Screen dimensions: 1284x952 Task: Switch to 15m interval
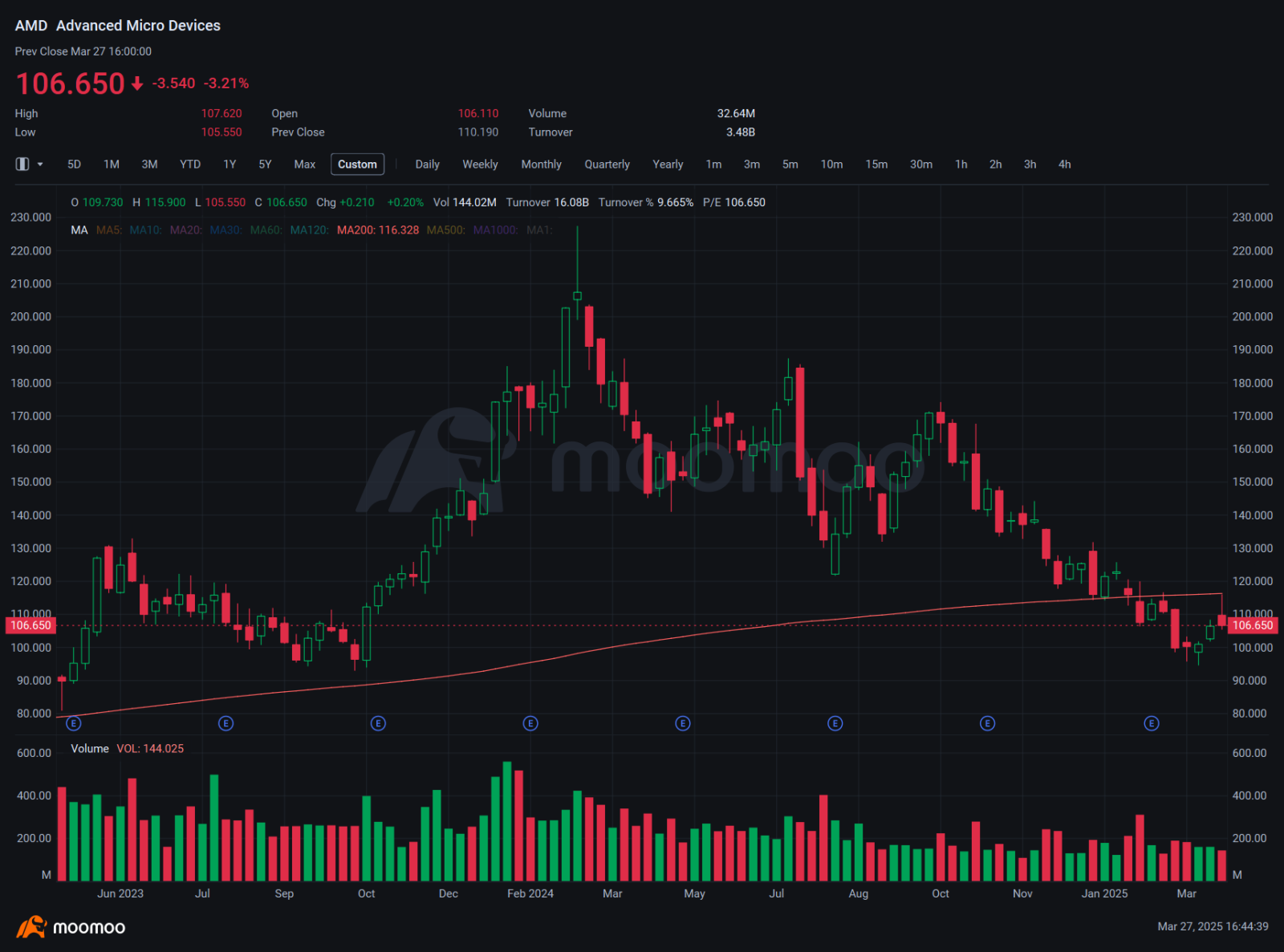(876, 165)
